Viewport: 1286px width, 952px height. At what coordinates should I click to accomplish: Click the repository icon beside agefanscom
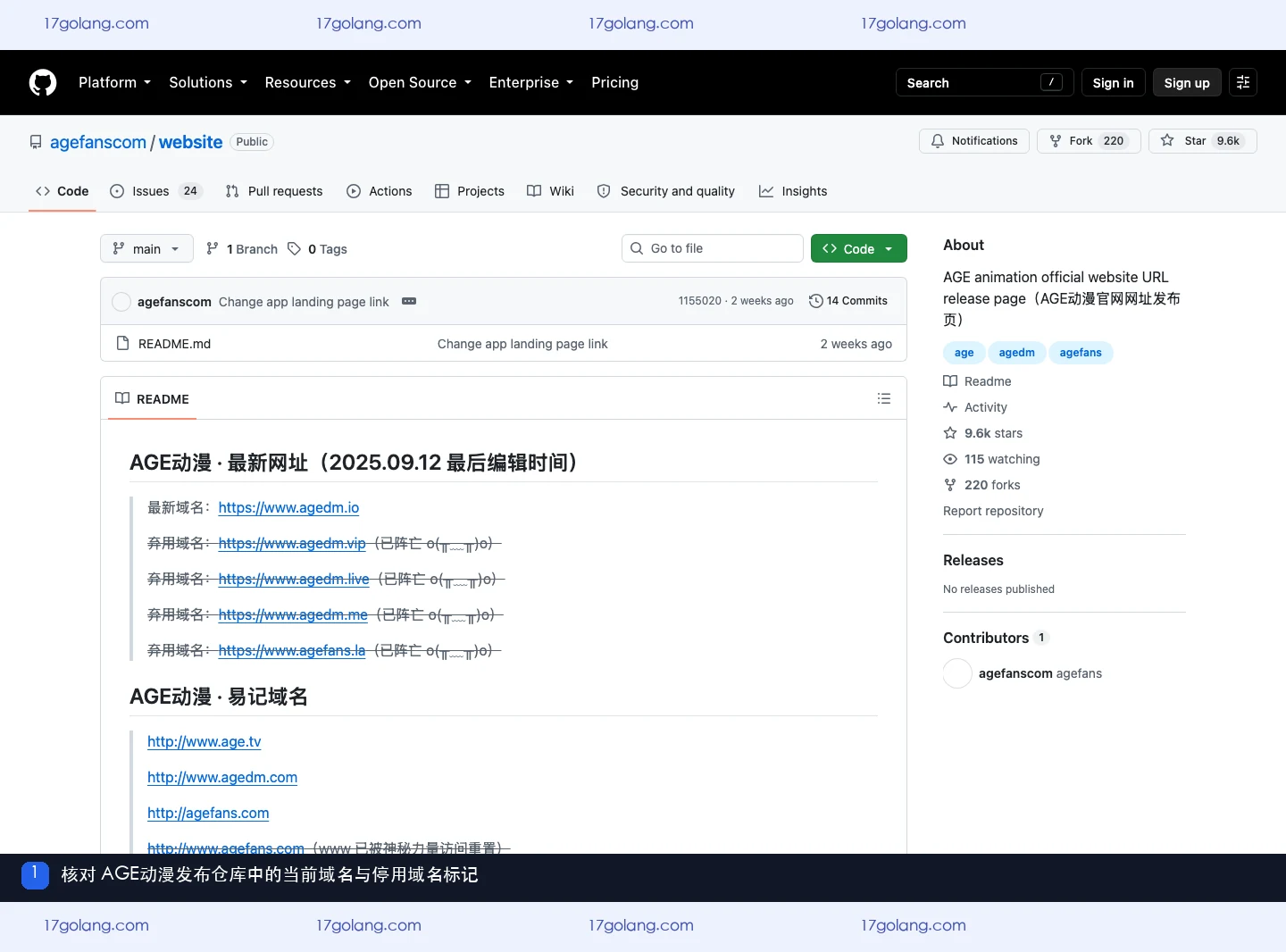tap(36, 142)
